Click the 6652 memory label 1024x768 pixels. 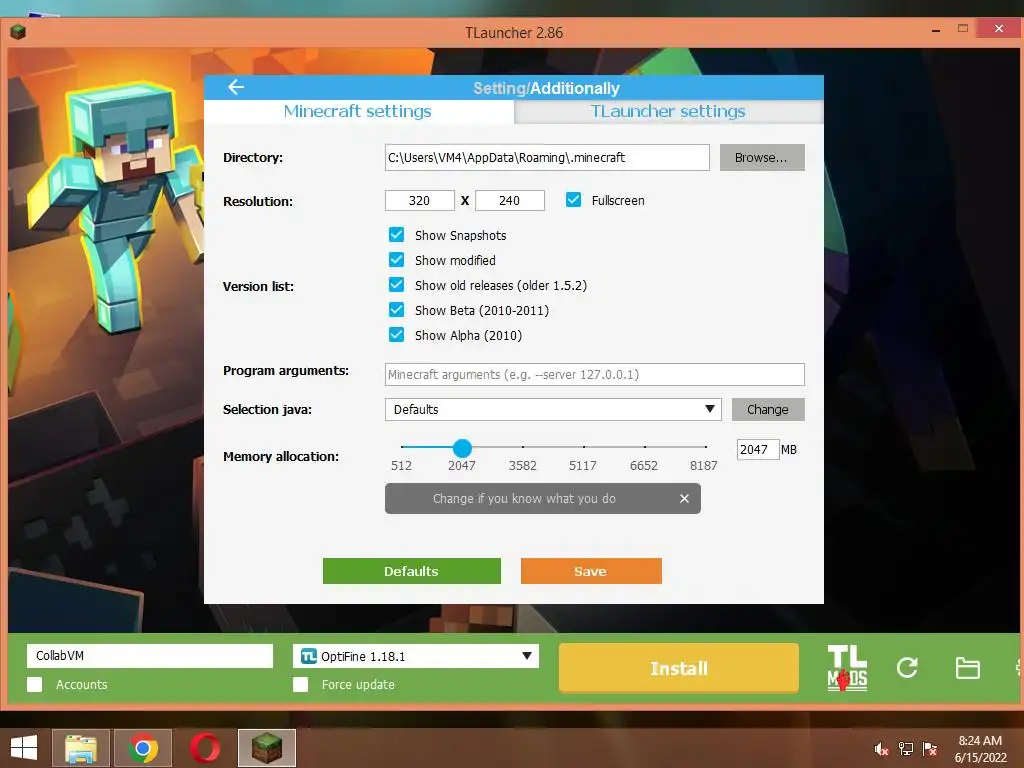(643, 466)
